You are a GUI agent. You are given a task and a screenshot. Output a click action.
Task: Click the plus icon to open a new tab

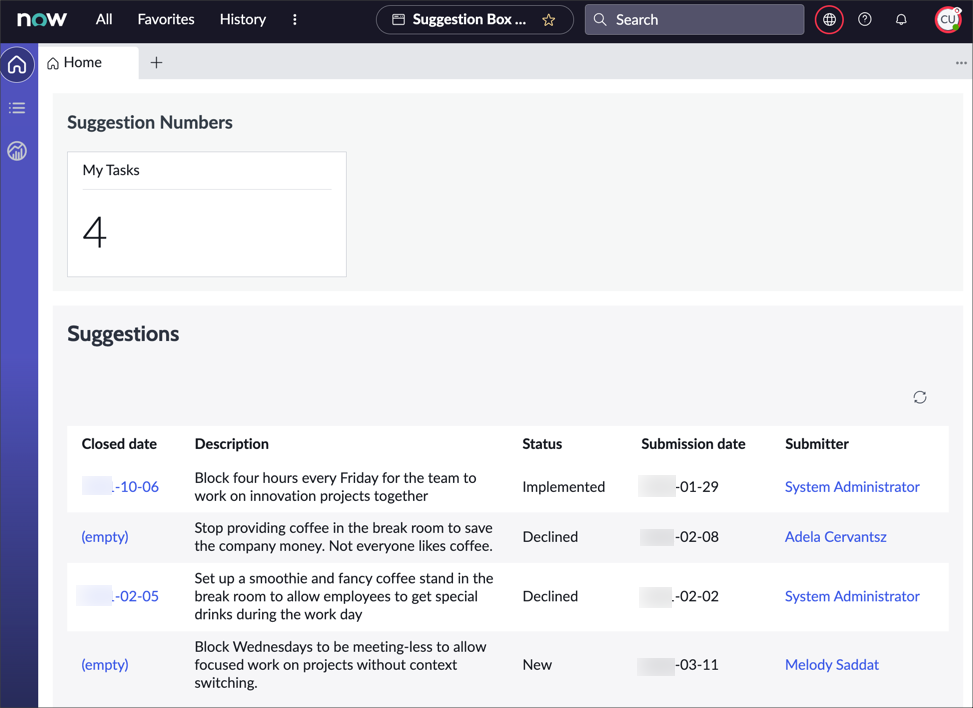[x=156, y=62]
